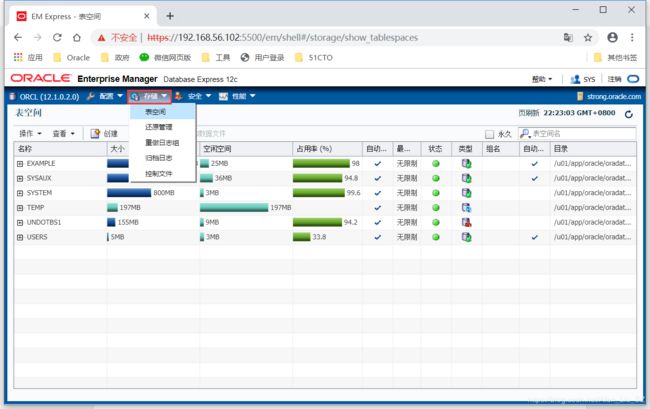Click the red 不安全 warning triangle

coord(102,38)
